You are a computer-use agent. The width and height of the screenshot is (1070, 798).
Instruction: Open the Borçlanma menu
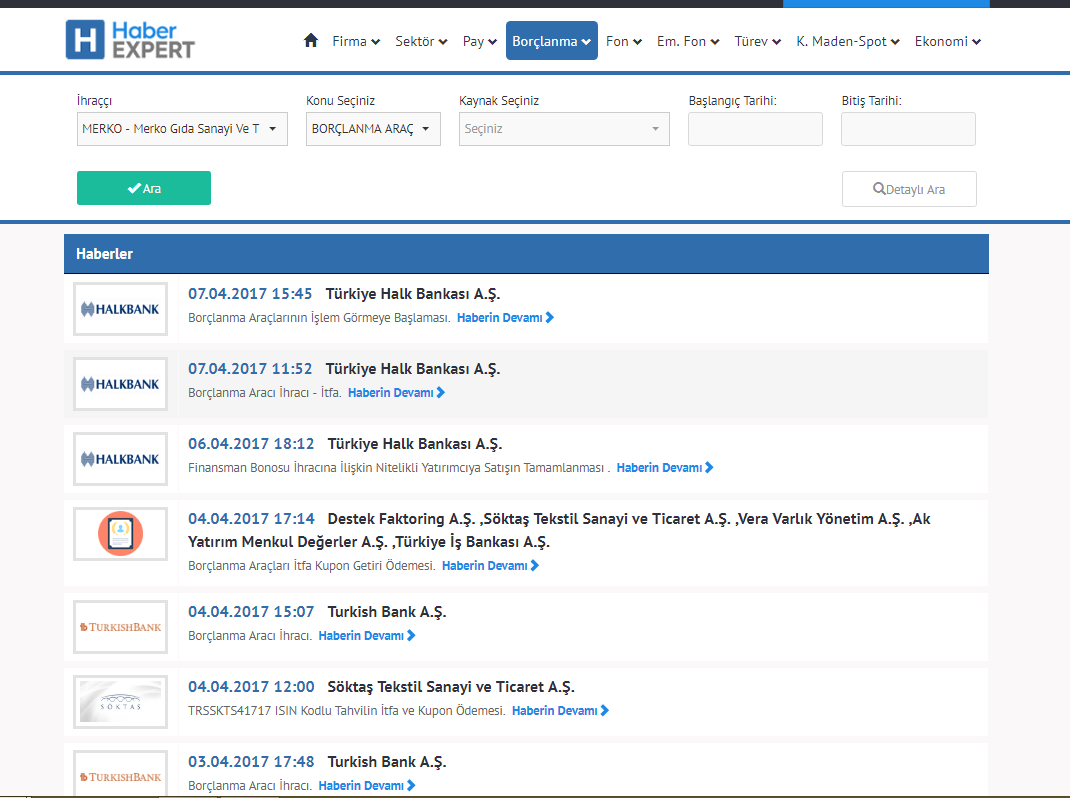551,41
